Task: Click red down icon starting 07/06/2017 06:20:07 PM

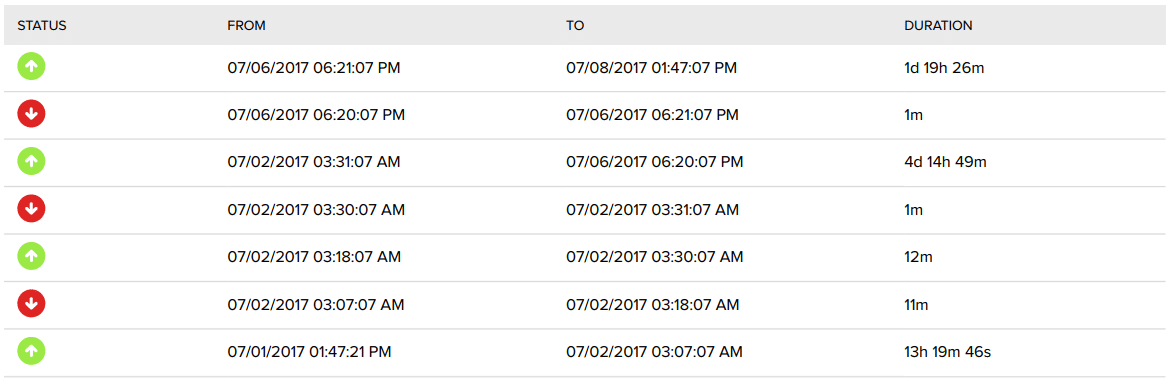Action: click(x=31, y=114)
